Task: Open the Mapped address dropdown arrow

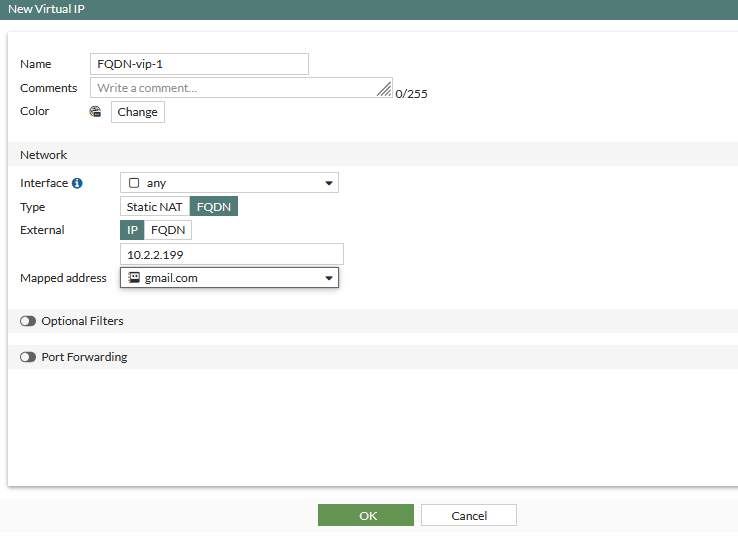Action: pos(328,279)
